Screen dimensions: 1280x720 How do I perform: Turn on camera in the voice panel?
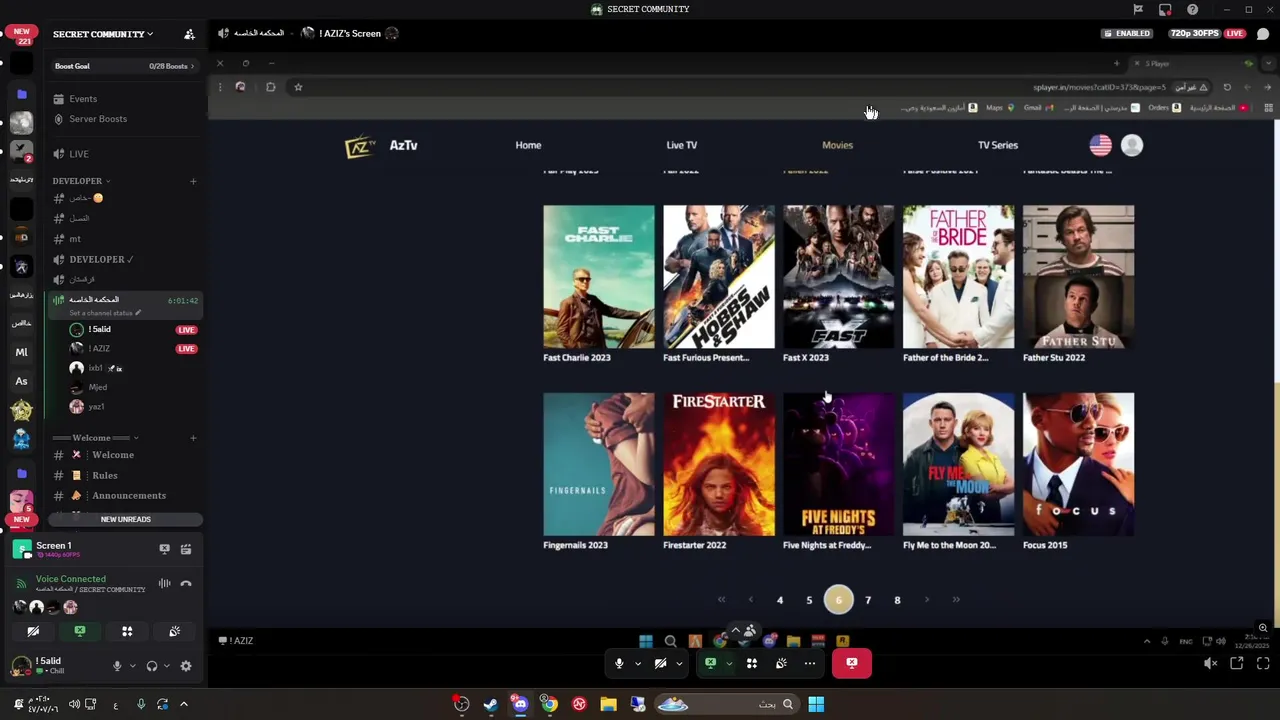click(x=33, y=631)
